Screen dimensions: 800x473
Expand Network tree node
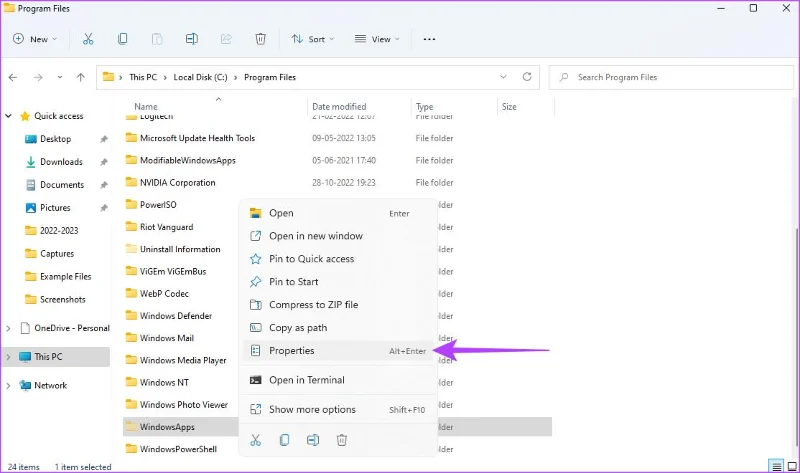[x=8, y=385]
